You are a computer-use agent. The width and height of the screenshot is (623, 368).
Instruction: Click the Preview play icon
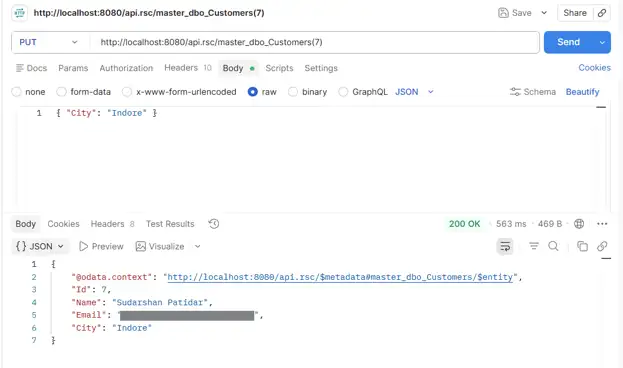point(83,246)
